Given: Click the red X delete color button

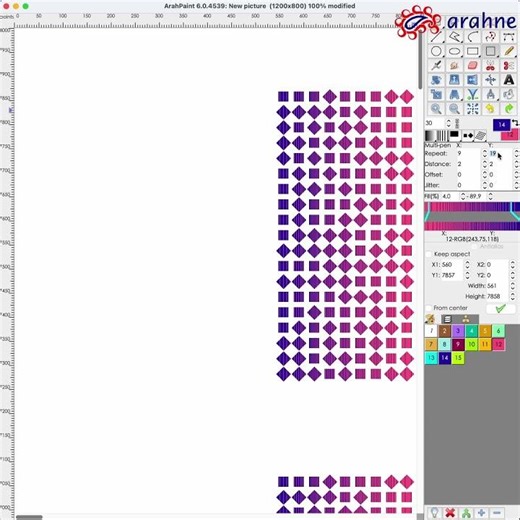Looking at the screenshot, I should click(x=450, y=513).
